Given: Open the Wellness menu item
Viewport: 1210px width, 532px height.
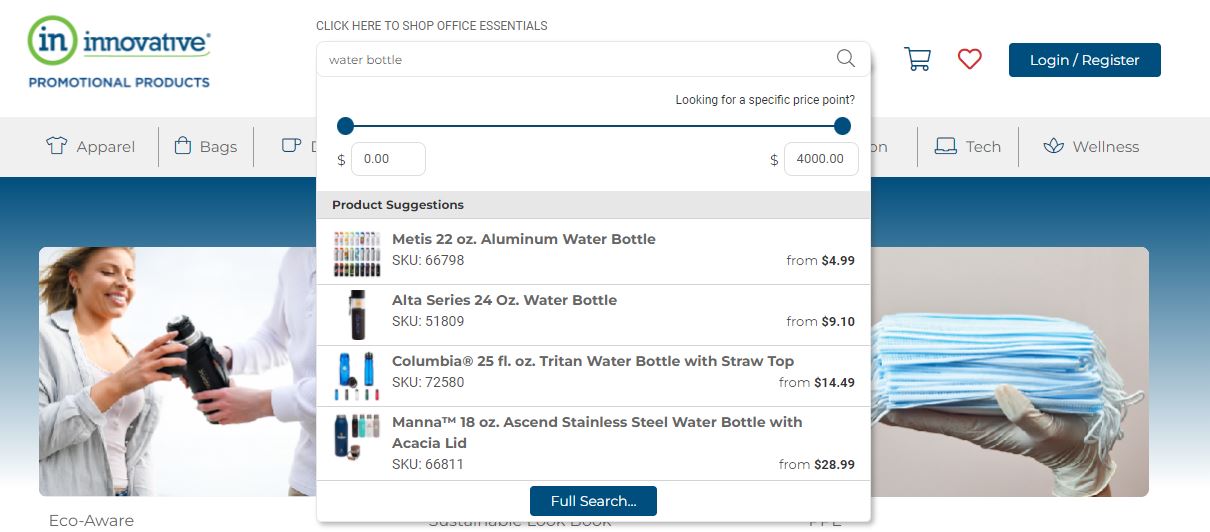Looking at the screenshot, I should 1105,147.
